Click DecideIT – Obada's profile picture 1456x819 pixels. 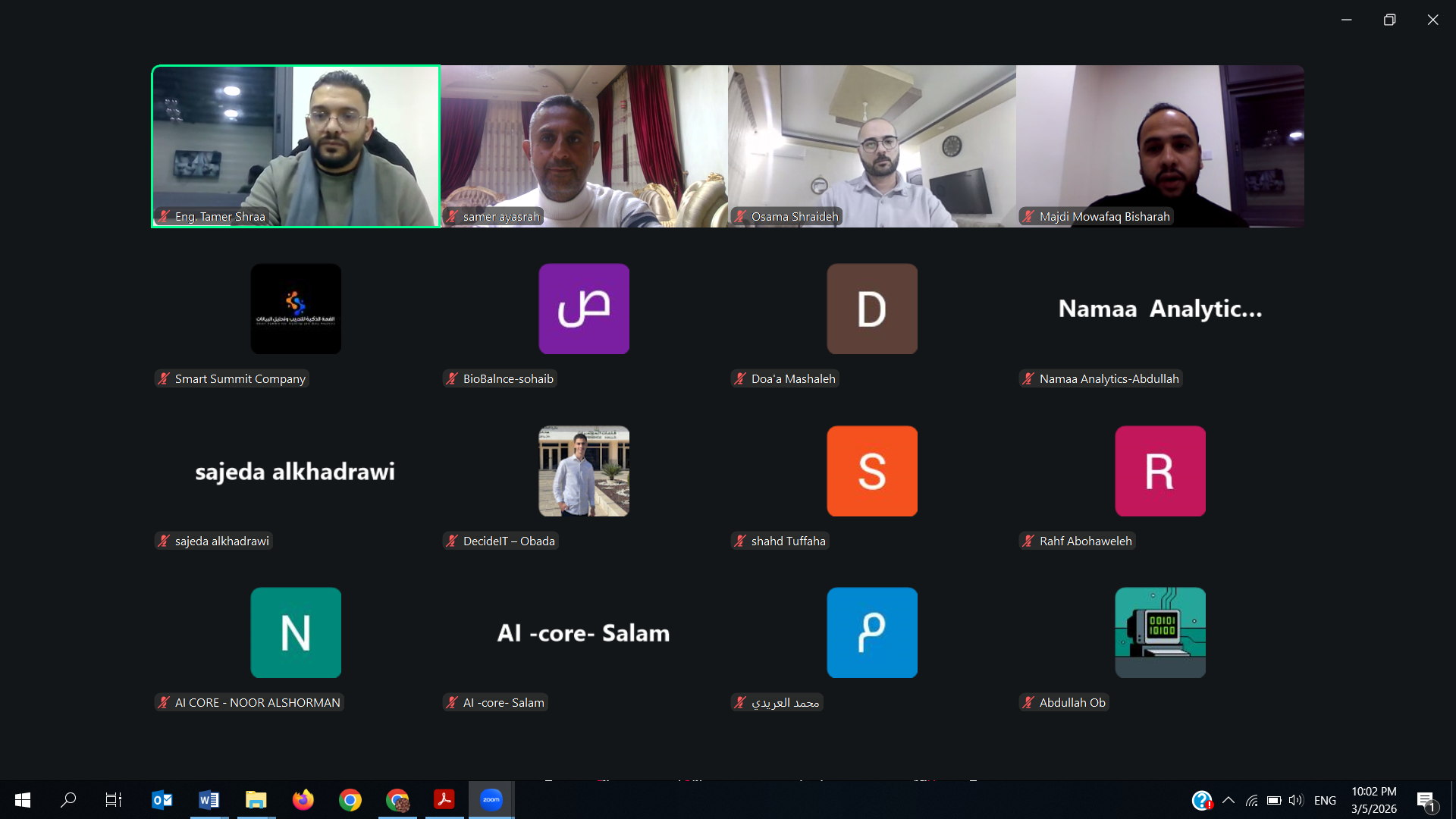tap(583, 470)
